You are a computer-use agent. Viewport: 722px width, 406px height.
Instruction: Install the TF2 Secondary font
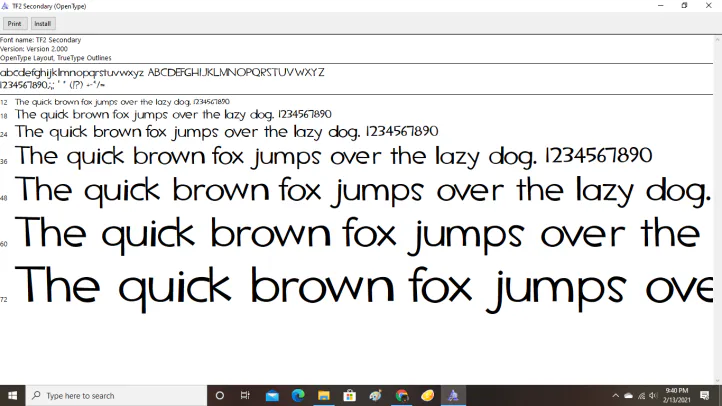point(42,23)
